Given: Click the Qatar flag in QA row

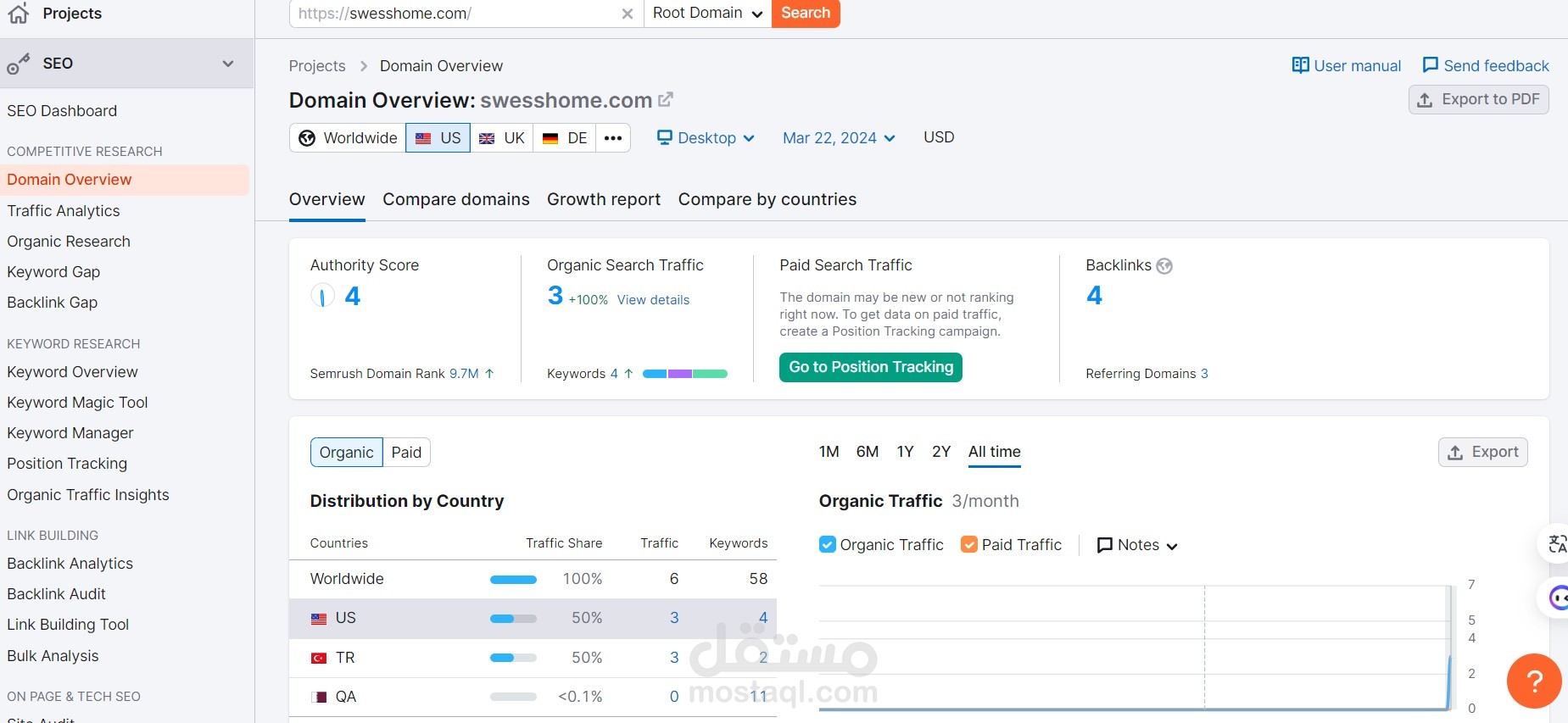Looking at the screenshot, I should click(x=319, y=697).
